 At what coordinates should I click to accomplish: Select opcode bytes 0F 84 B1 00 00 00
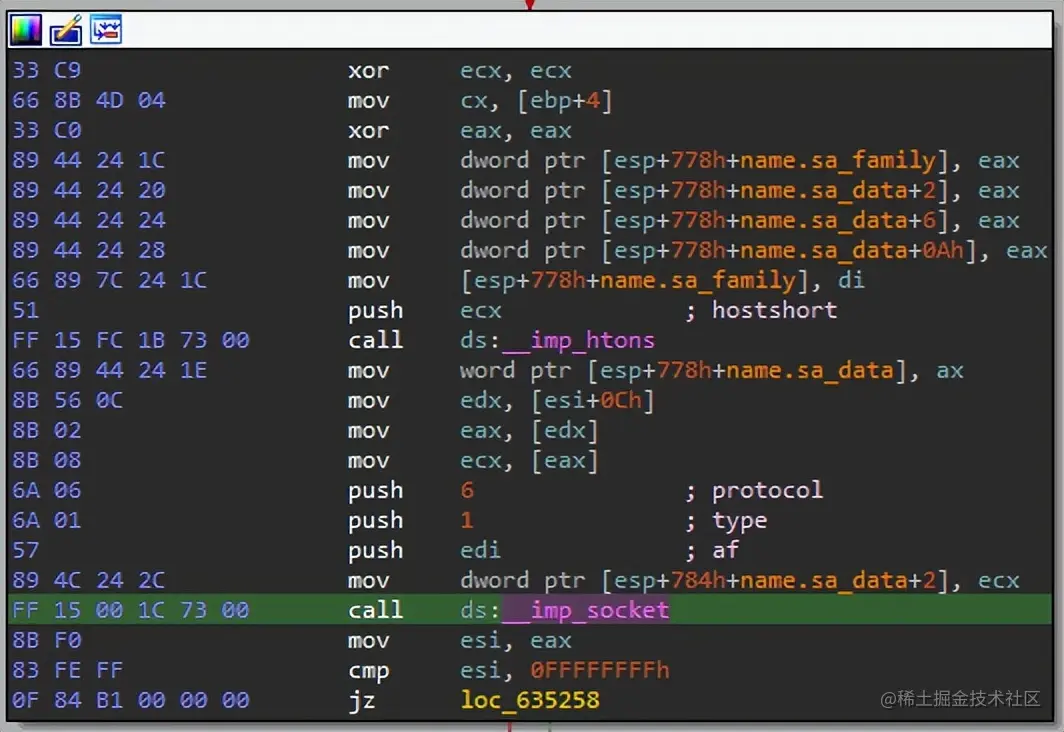click(131, 699)
